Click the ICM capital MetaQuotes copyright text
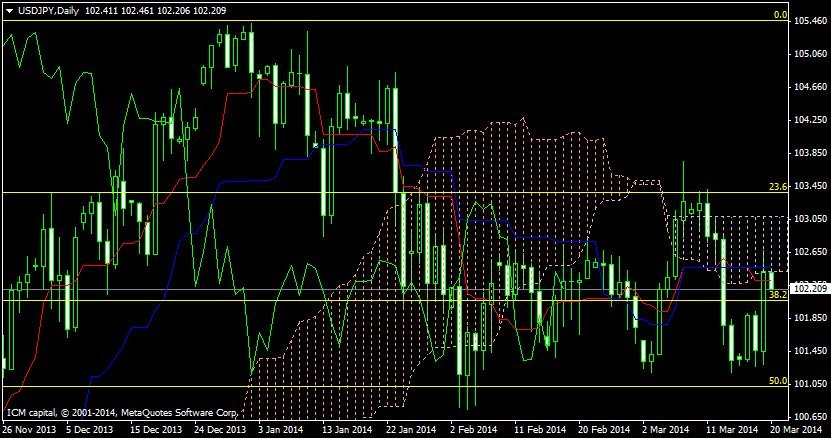Screen dimensions: 831x438 point(122,413)
